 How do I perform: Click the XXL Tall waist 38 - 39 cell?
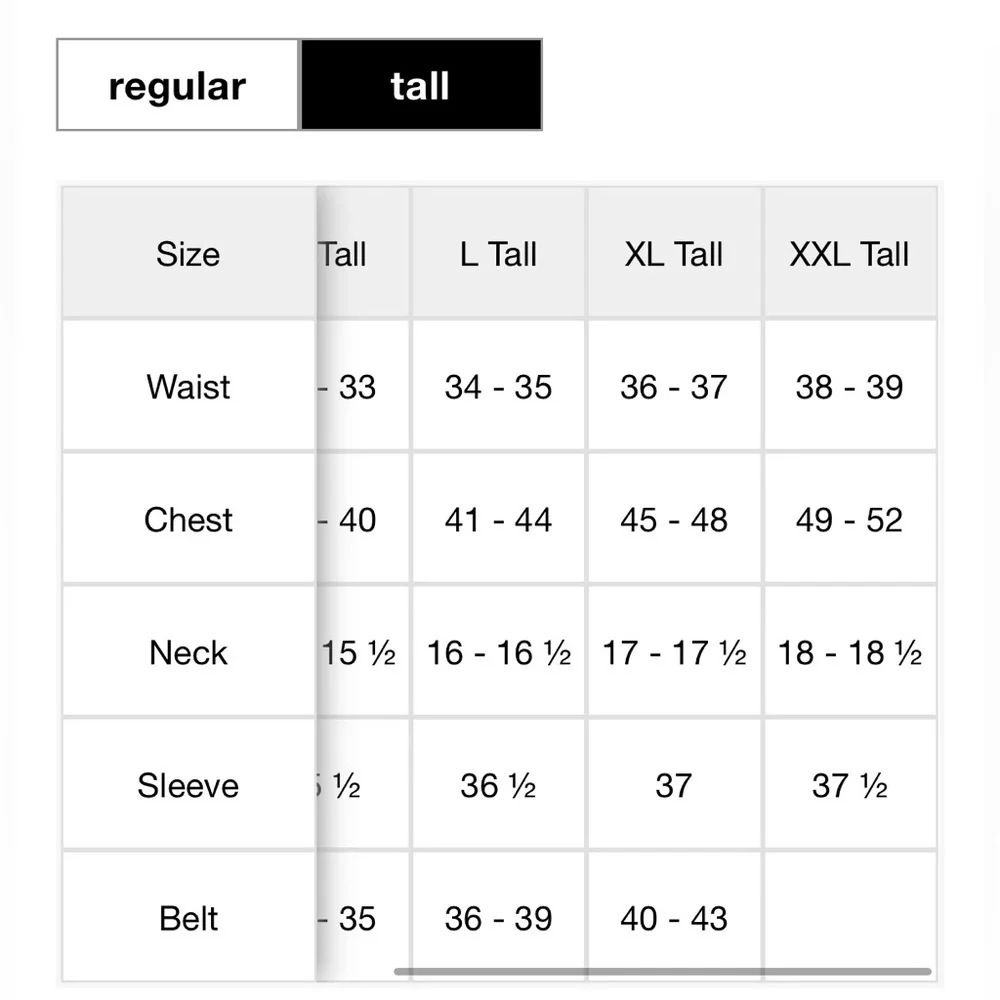(x=850, y=386)
